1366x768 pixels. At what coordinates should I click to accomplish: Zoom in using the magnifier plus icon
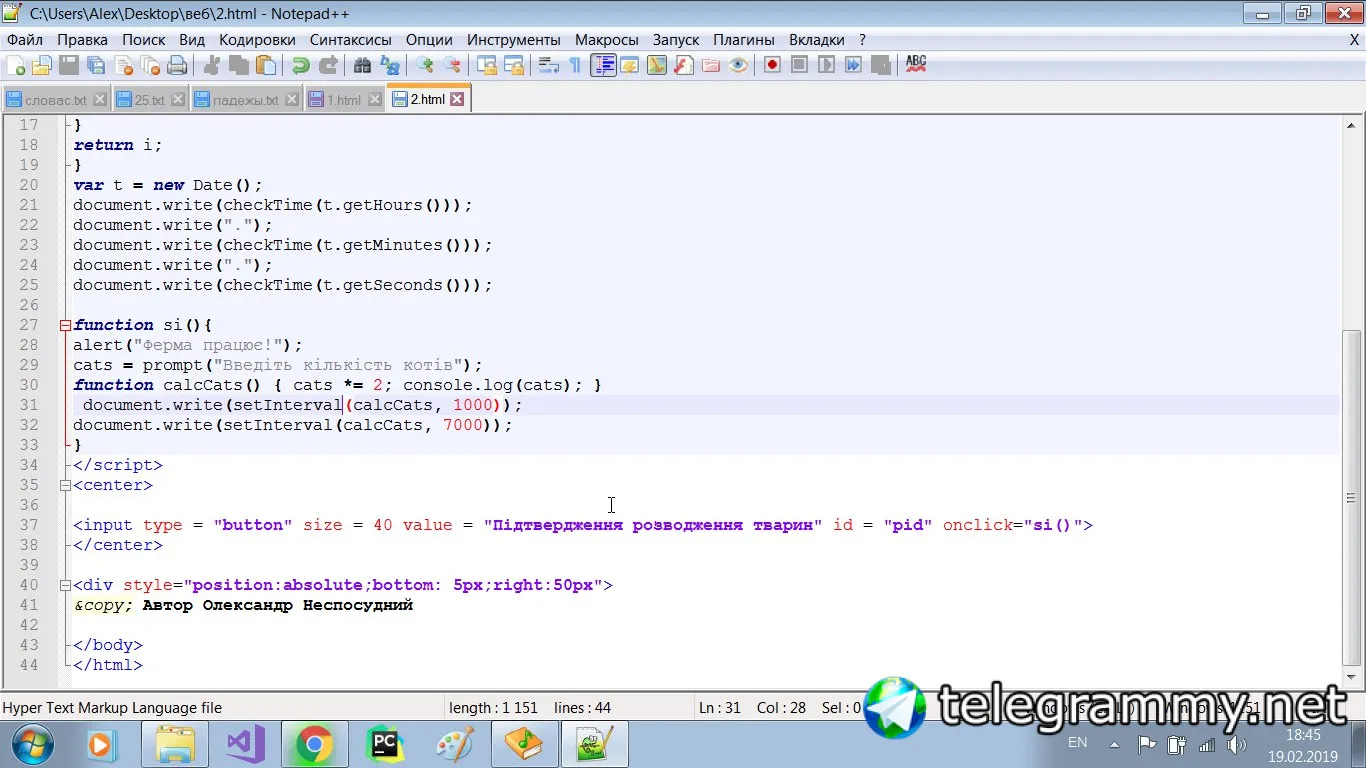pyautogui.click(x=425, y=66)
